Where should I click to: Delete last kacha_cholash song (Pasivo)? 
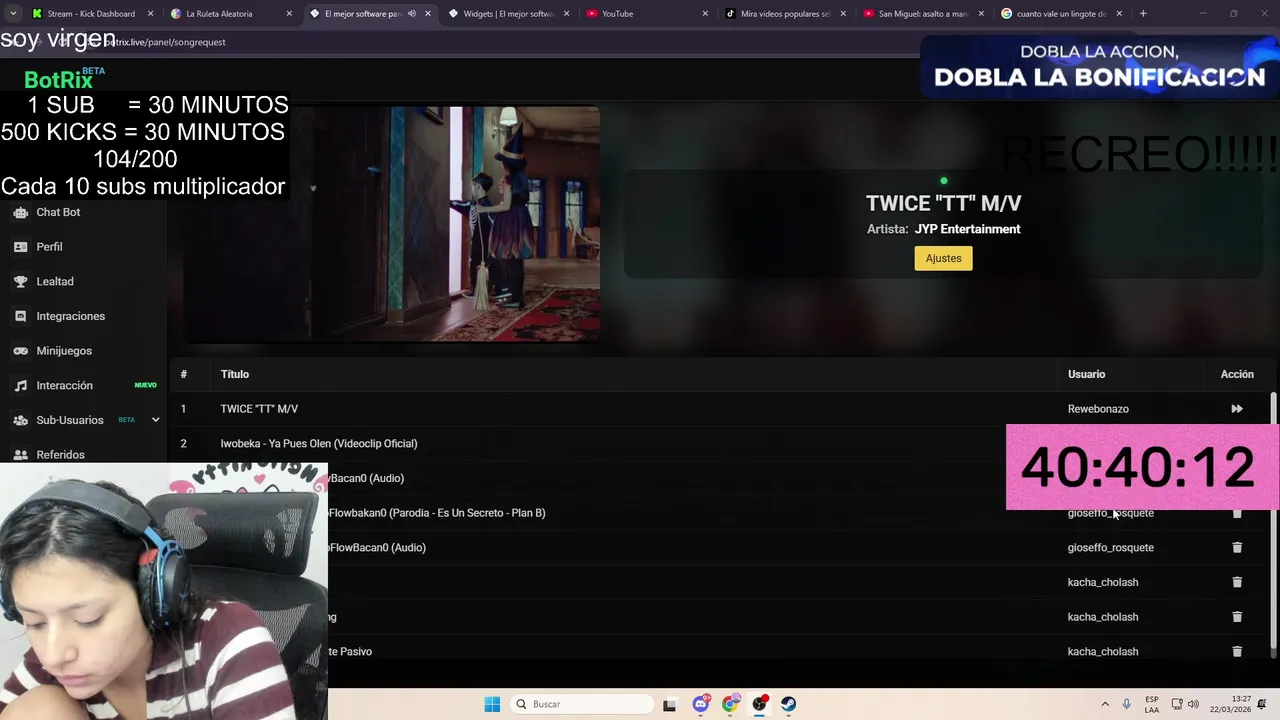(x=1237, y=652)
